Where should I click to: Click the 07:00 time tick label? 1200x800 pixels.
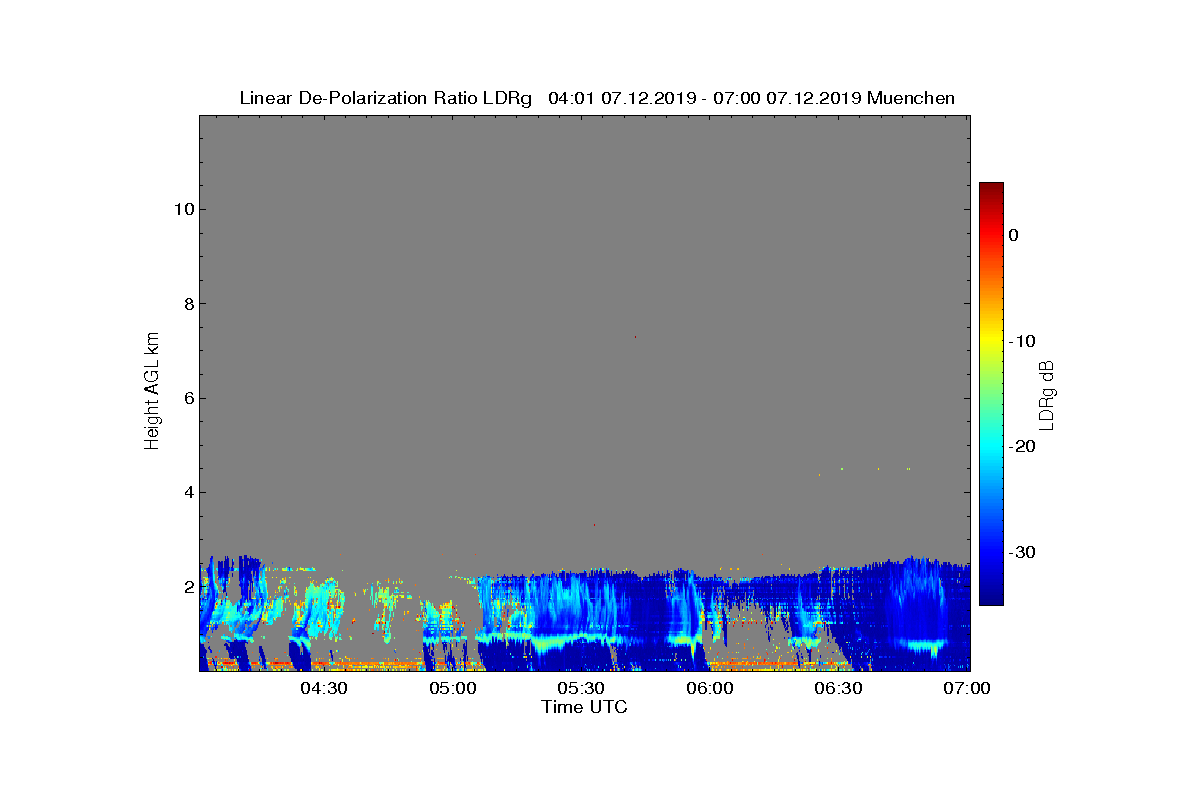click(x=967, y=688)
